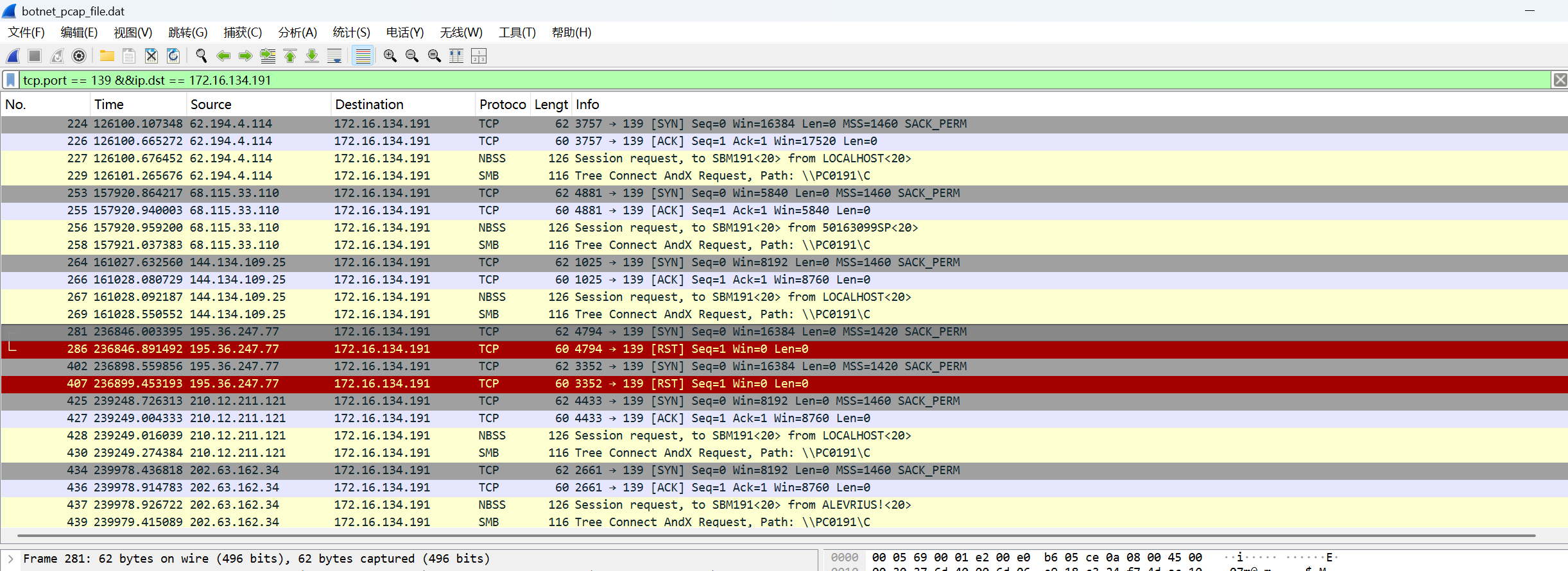This screenshot has height=571, width=1568.
Task: Open display filter bookmarks
Action: [x=11, y=80]
